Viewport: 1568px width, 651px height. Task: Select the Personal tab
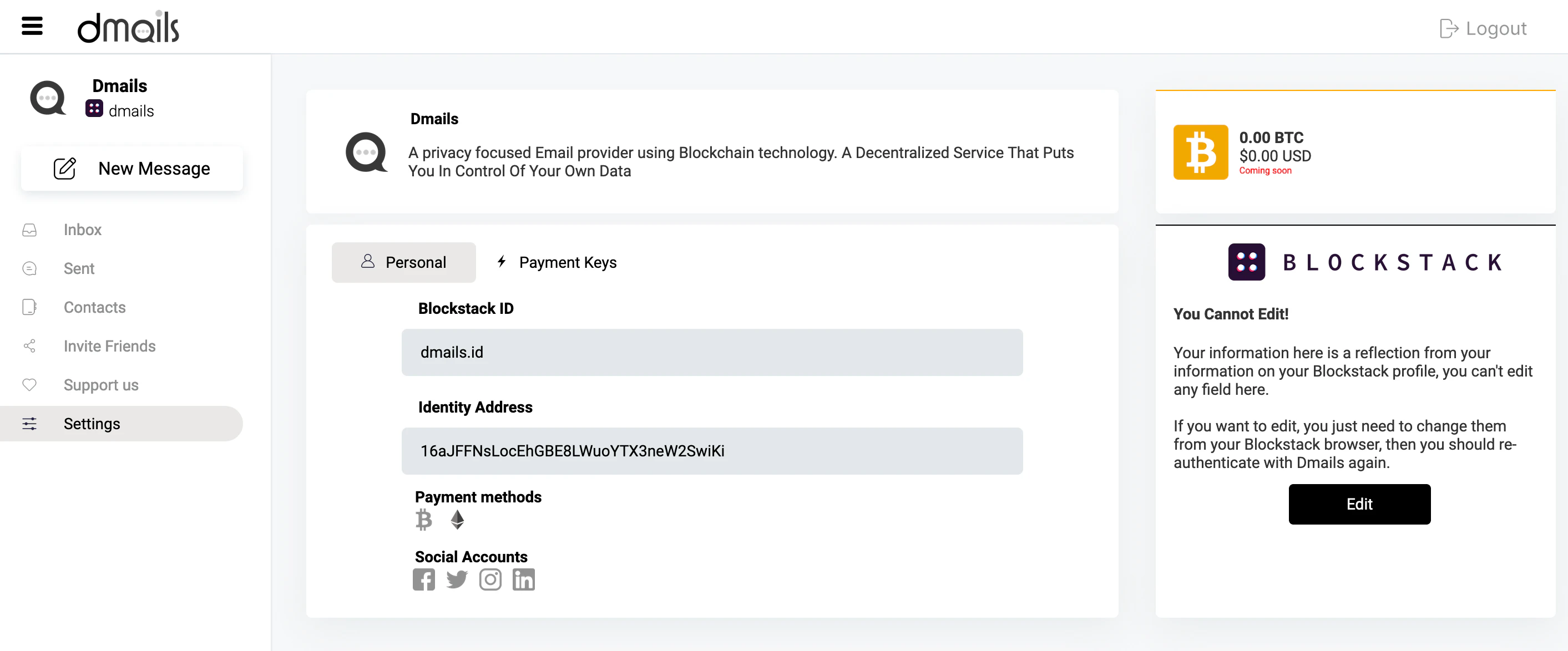pyautogui.click(x=403, y=262)
